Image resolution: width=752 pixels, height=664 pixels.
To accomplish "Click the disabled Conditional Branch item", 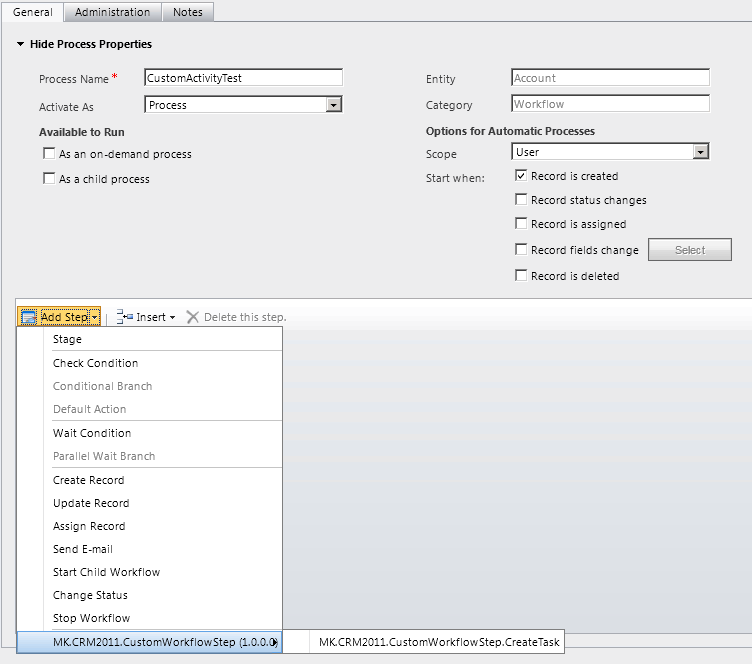I will click(x=150, y=386).
